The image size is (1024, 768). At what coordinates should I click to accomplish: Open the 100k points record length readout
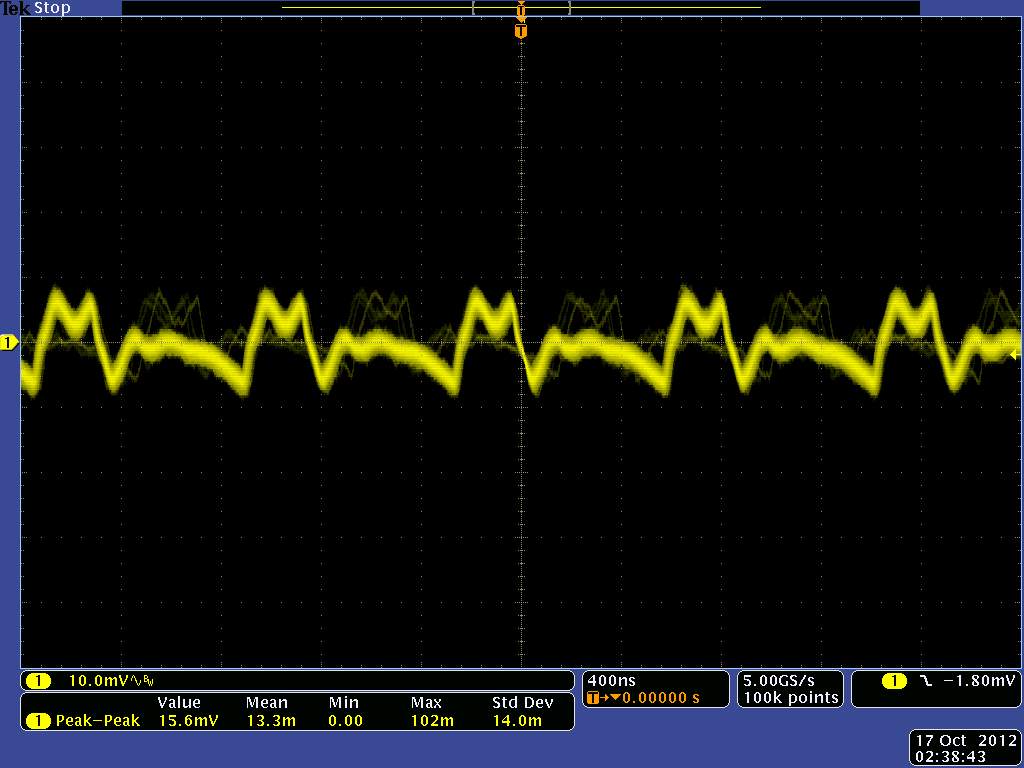coord(789,697)
